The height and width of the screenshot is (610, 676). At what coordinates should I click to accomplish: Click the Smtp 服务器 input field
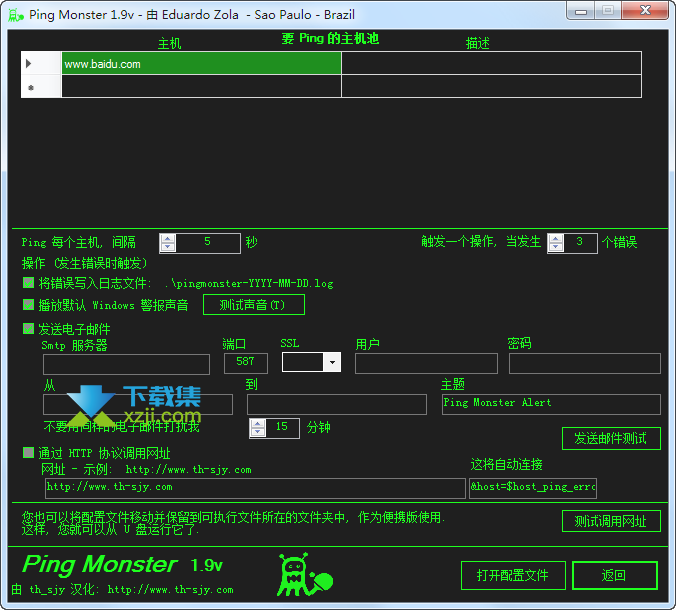pos(126,364)
